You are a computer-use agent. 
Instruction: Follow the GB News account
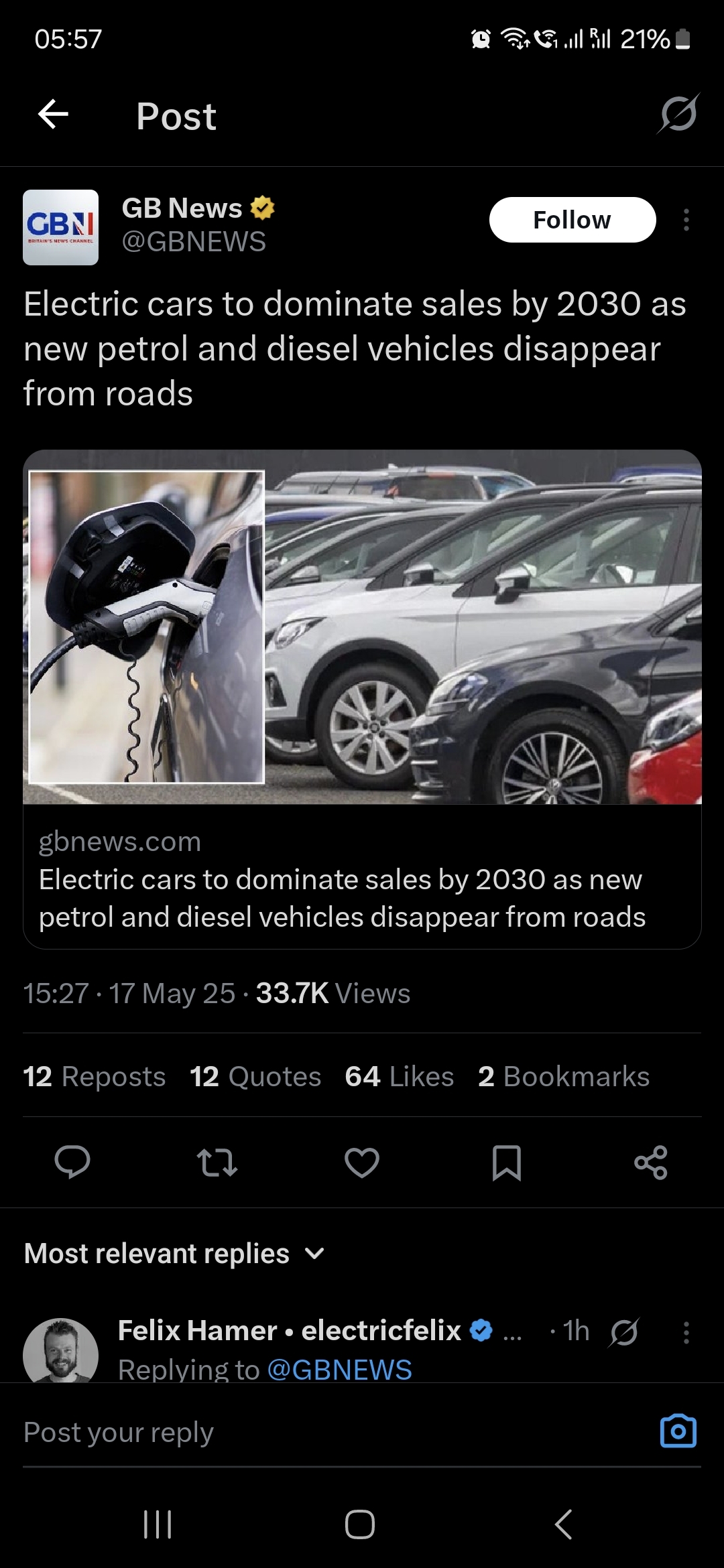572,220
